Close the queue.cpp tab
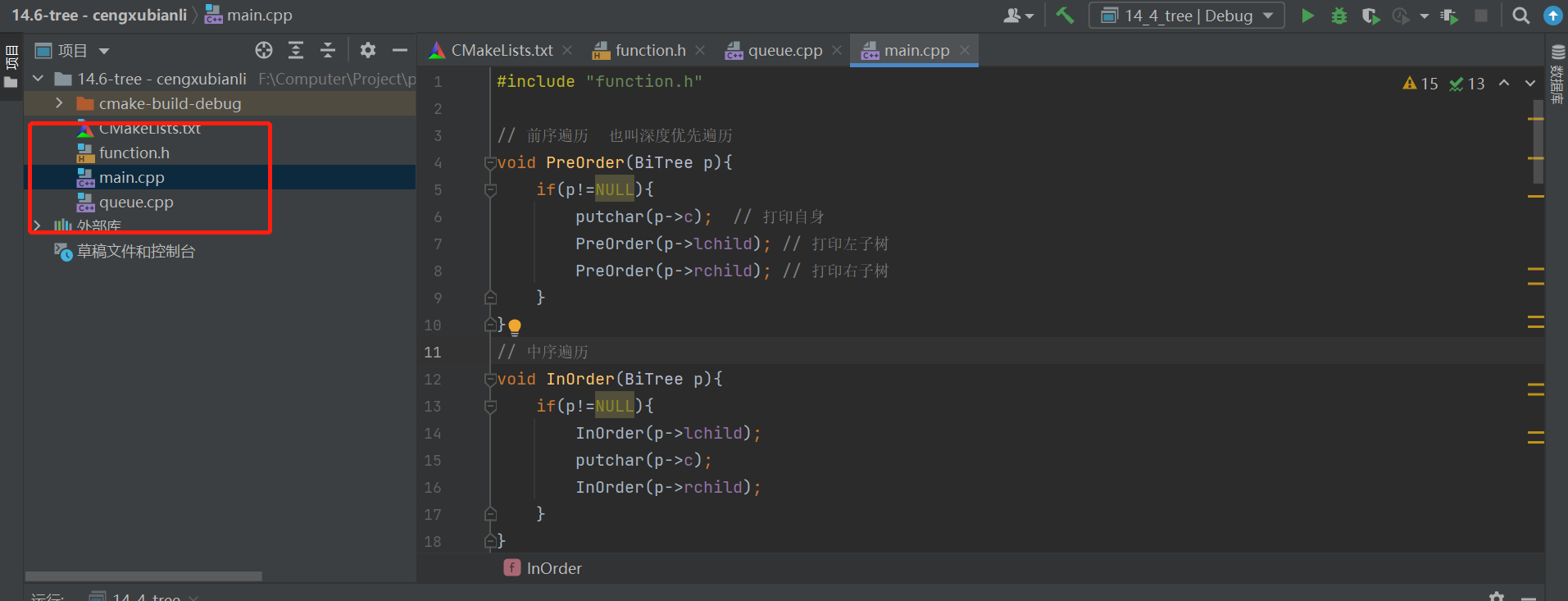The image size is (1568, 601). (837, 50)
